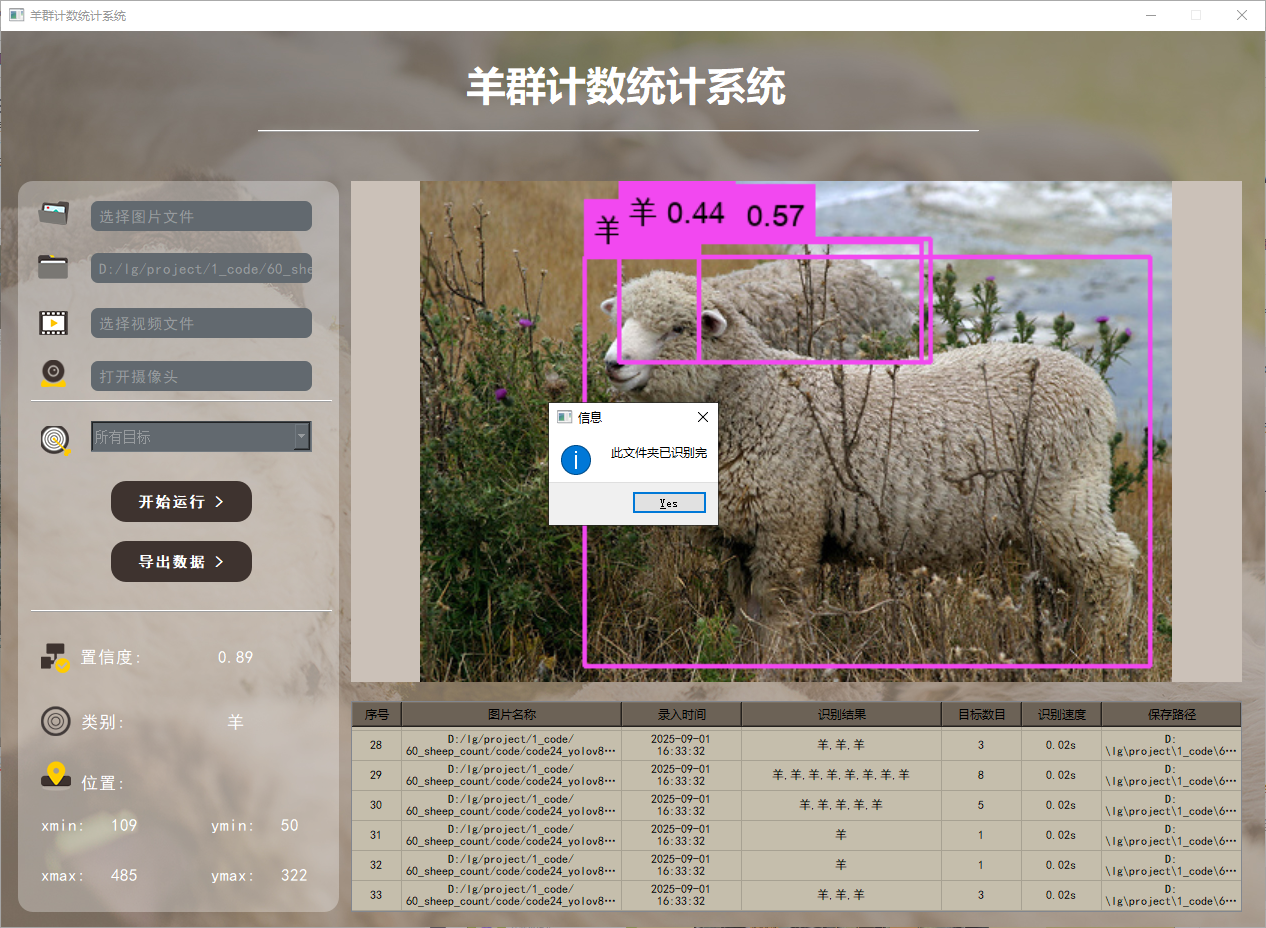Click row number 30 cell

click(x=376, y=805)
